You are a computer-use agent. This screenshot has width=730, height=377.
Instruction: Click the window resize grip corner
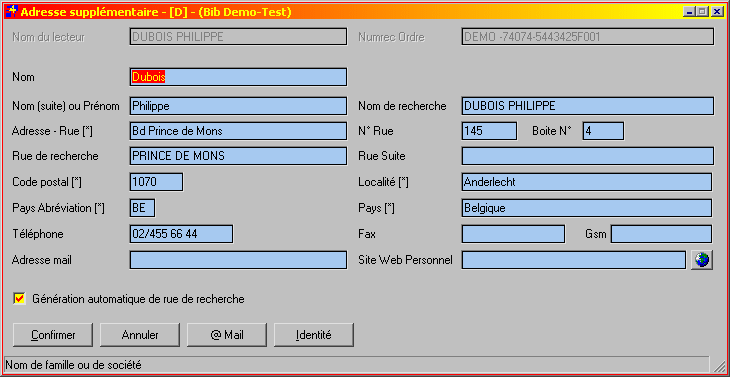pyautogui.click(x=719, y=366)
